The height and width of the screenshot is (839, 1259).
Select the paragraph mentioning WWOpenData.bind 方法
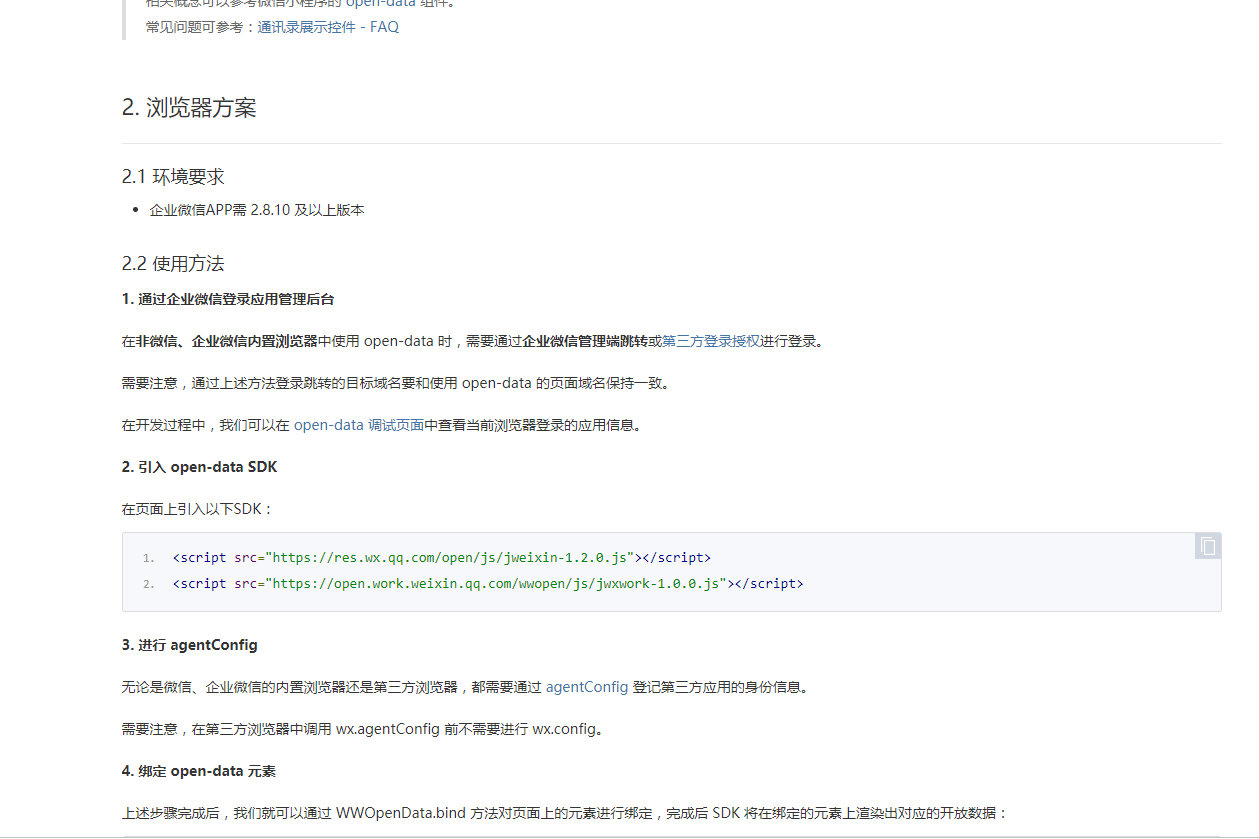(x=566, y=813)
